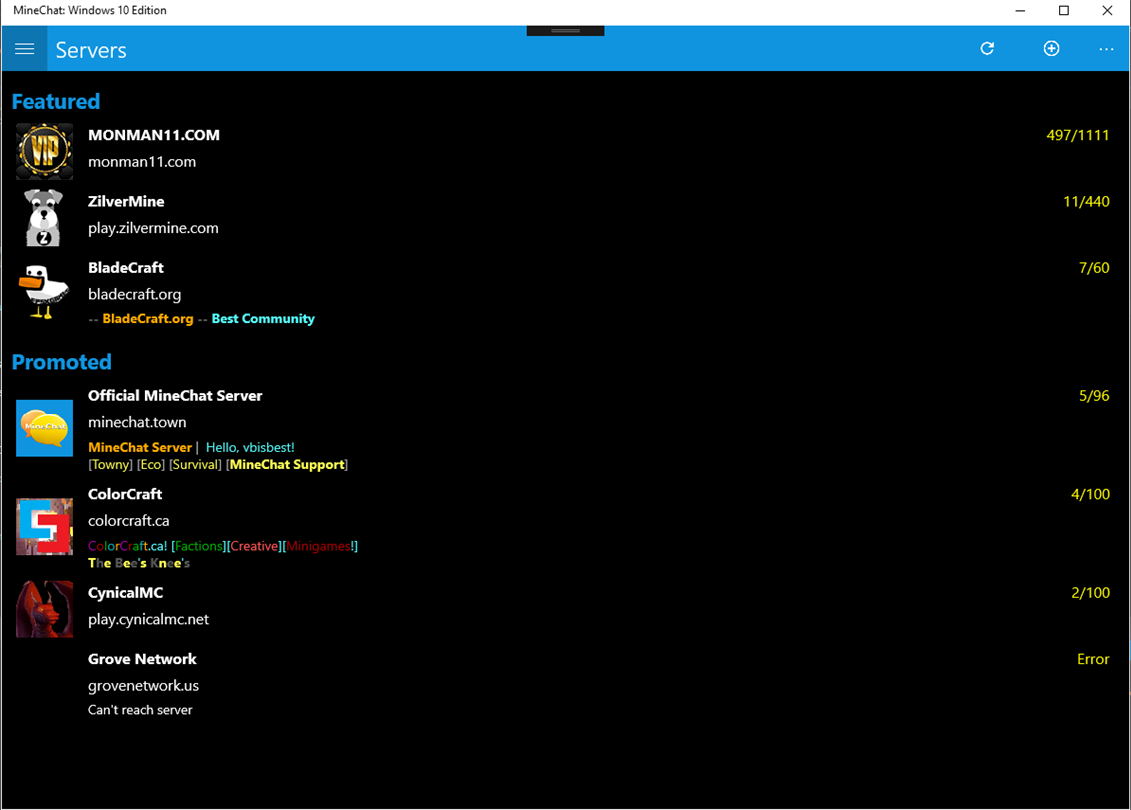Click the Servers page title
Viewport: 1131px width, 810px height.
click(91, 50)
